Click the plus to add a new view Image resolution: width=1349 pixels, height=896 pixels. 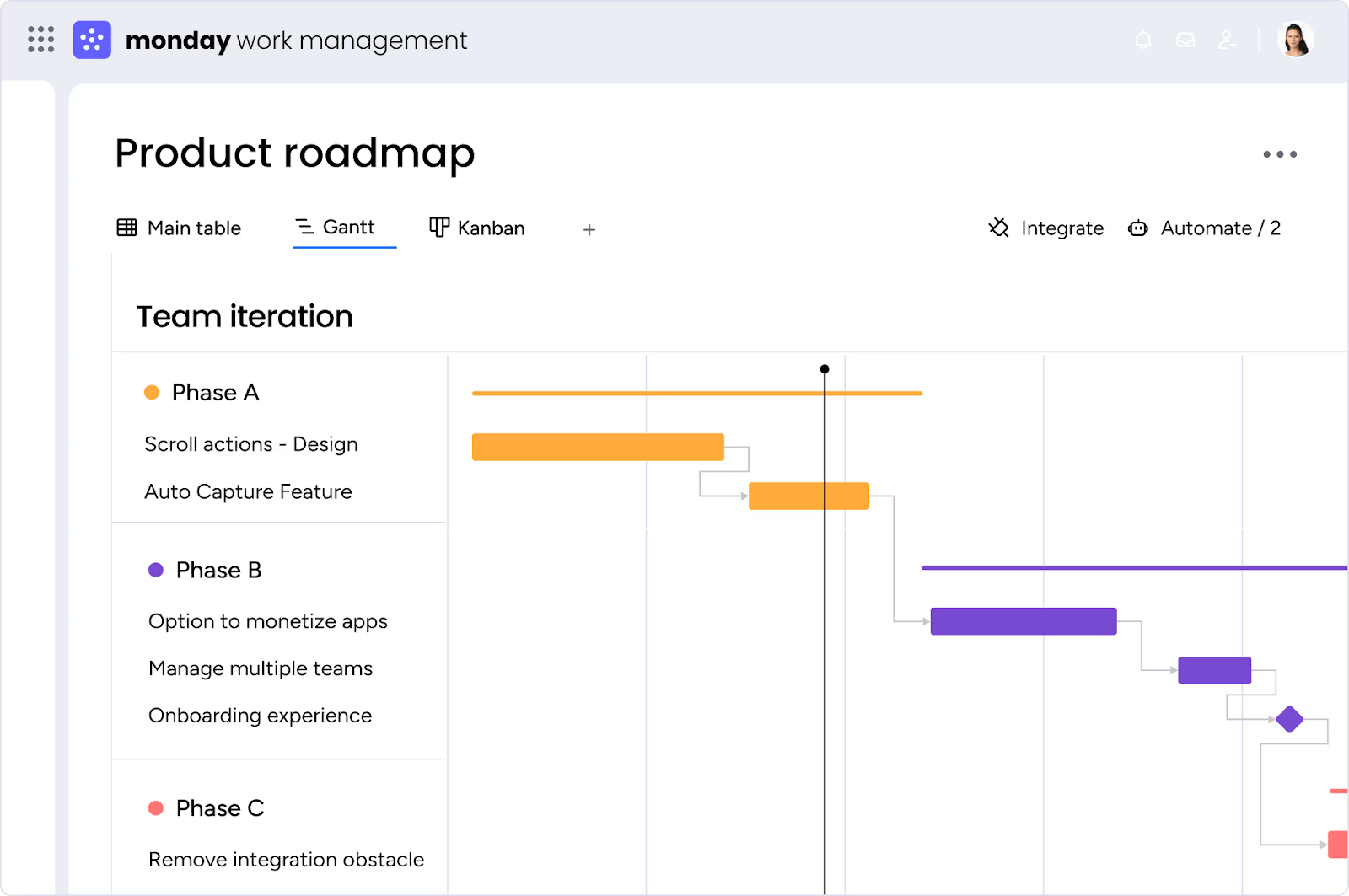[x=589, y=229]
